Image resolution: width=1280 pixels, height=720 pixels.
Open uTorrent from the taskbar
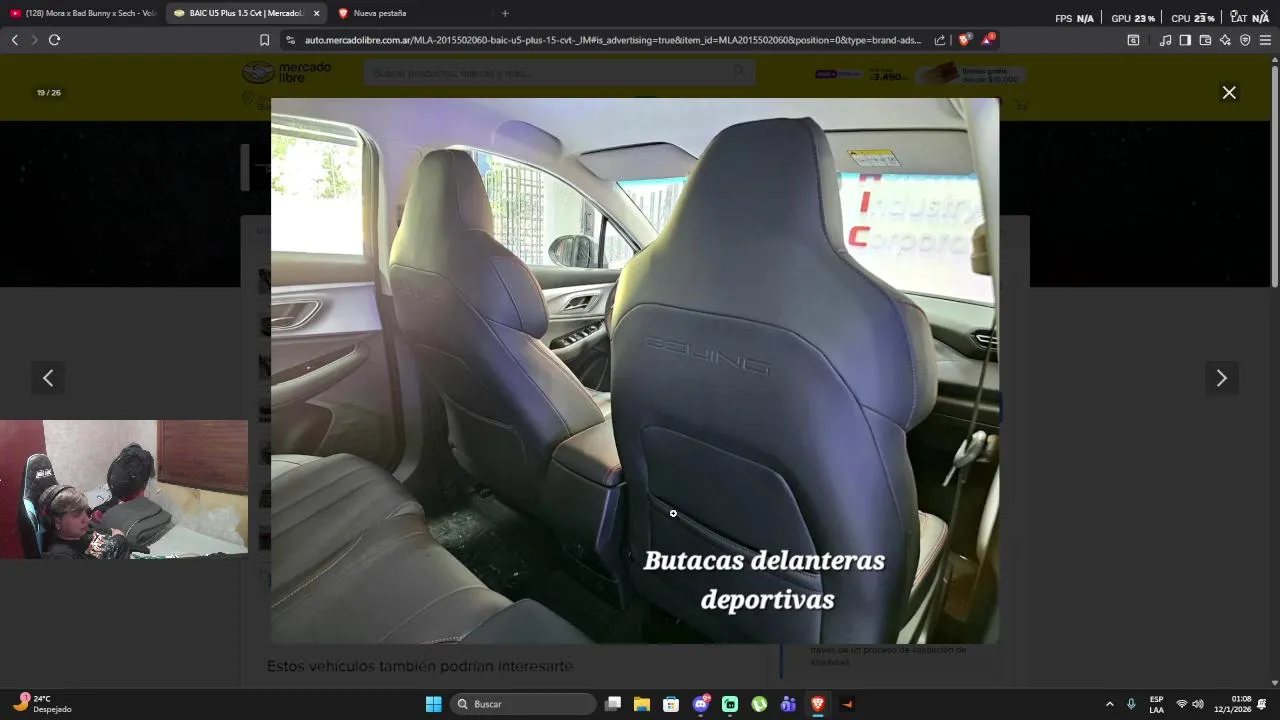(759, 704)
